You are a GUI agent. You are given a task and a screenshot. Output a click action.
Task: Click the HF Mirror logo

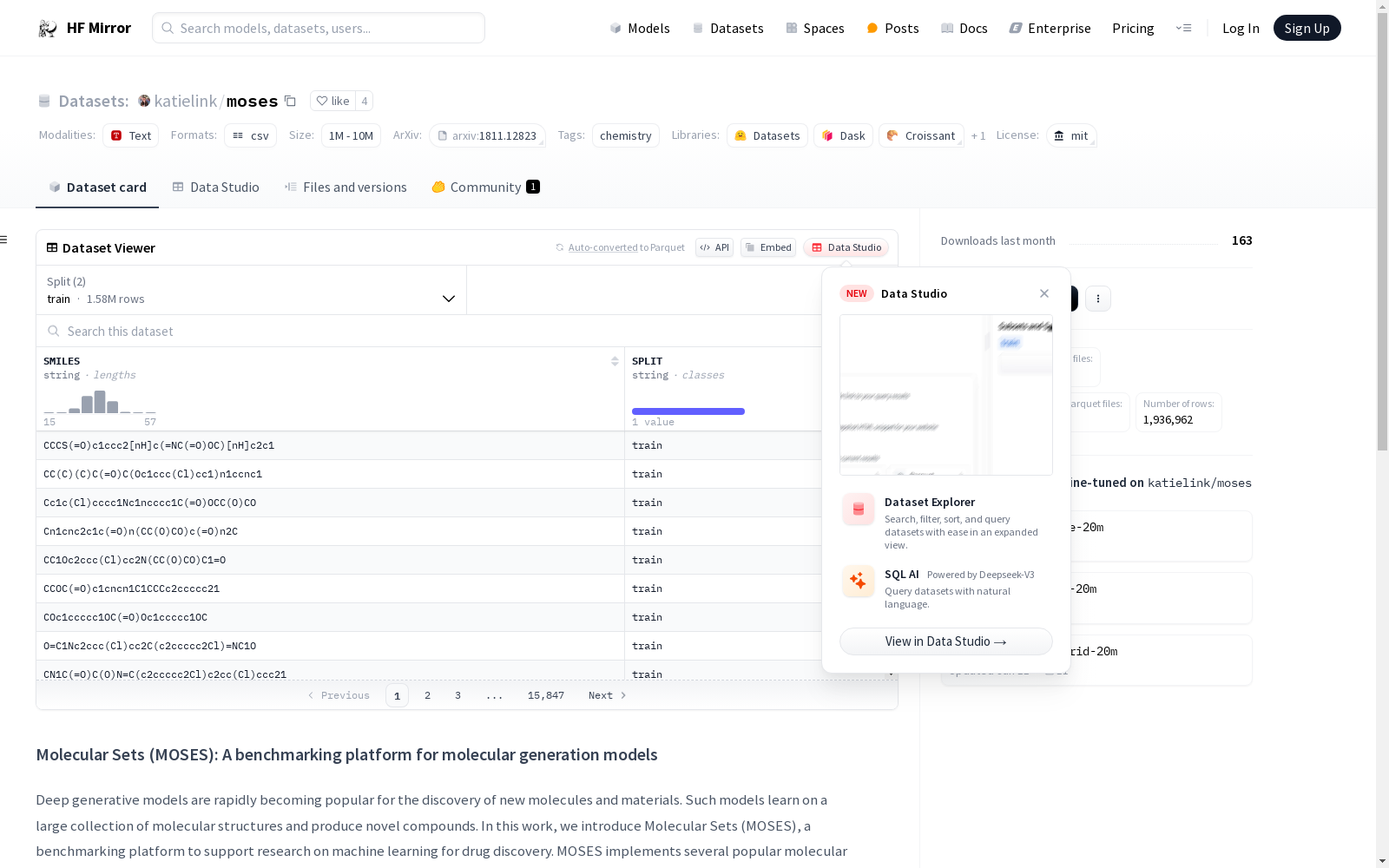[x=84, y=28]
